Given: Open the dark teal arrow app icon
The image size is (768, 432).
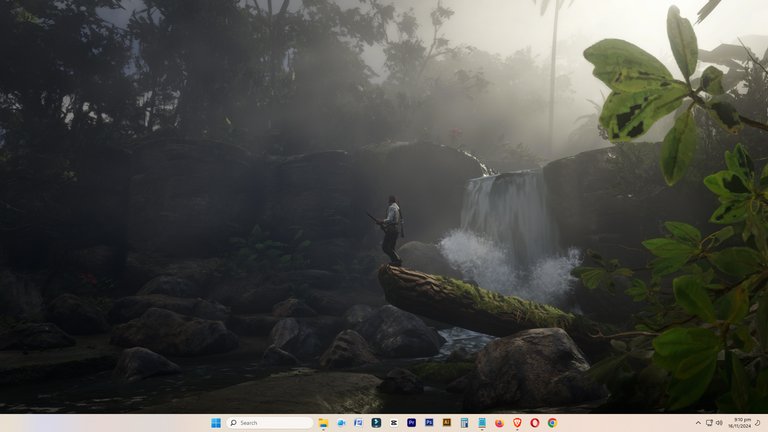Looking at the screenshot, I should tap(376, 423).
